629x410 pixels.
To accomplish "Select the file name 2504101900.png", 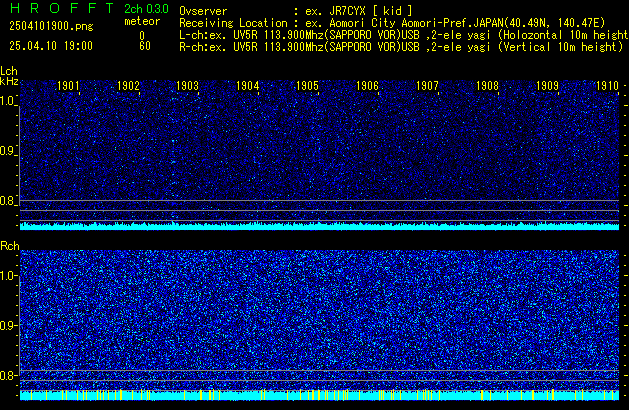I will coord(51,26).
